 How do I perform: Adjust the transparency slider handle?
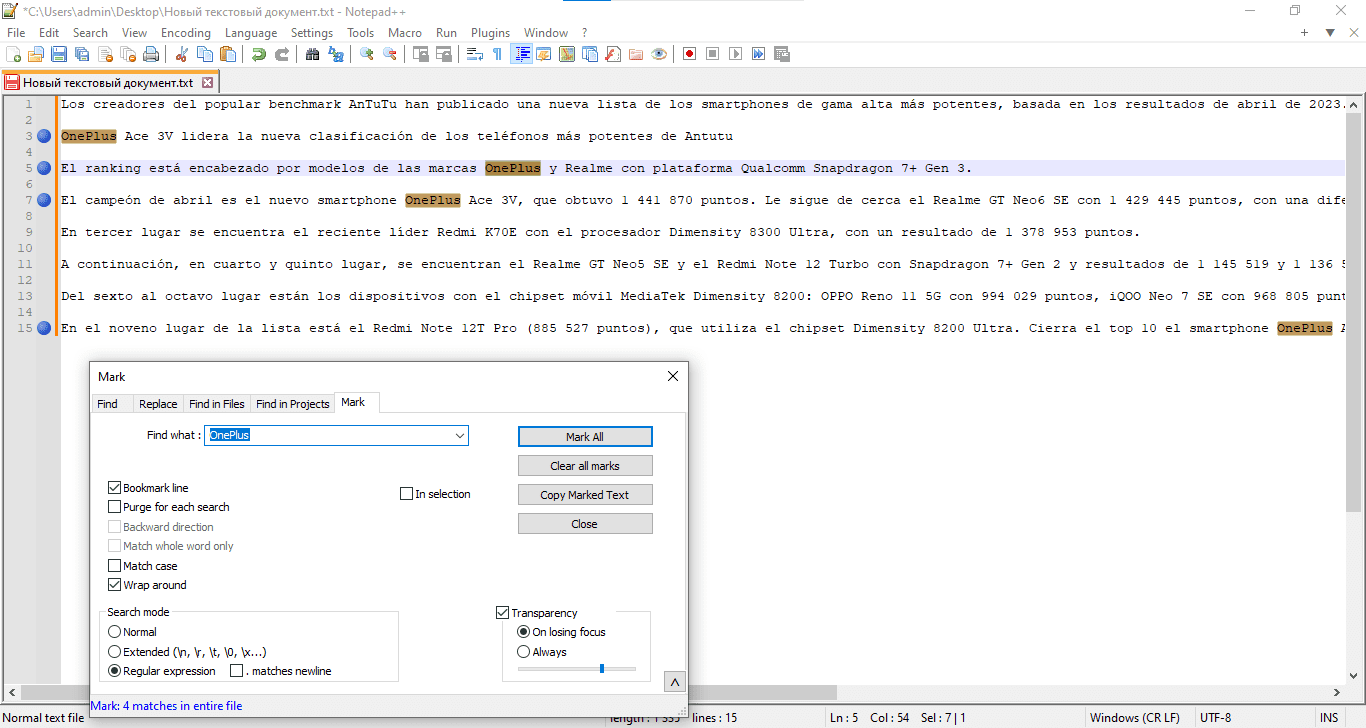pos(601,668)
